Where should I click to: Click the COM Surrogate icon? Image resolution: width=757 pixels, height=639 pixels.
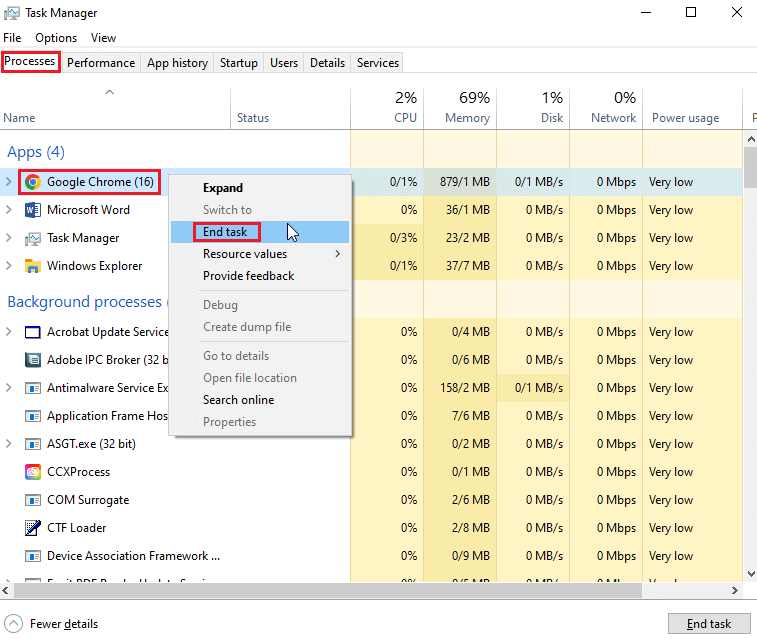[33, 500]
